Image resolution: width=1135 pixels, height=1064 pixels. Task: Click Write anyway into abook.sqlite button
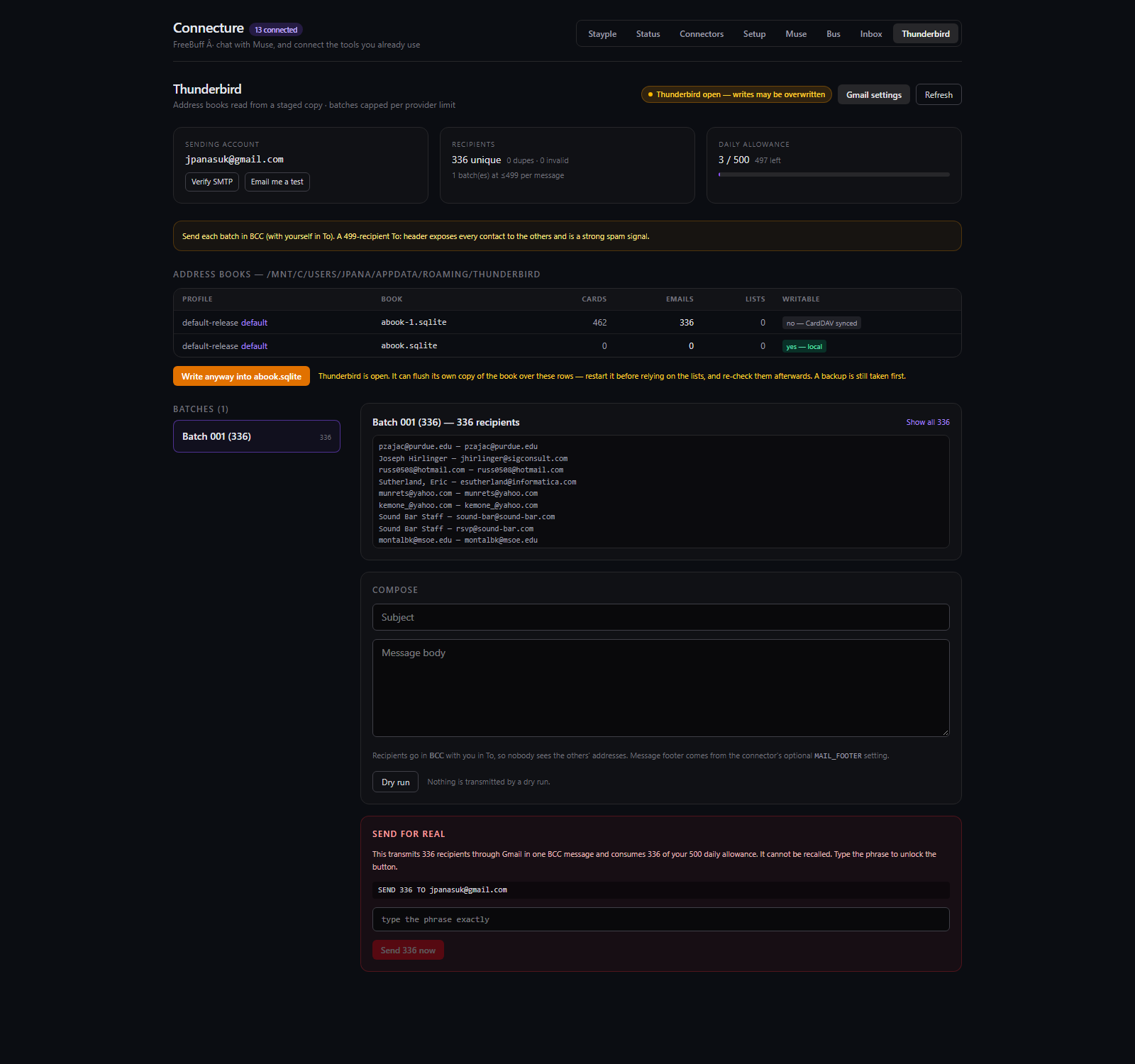tap(241, 376)
